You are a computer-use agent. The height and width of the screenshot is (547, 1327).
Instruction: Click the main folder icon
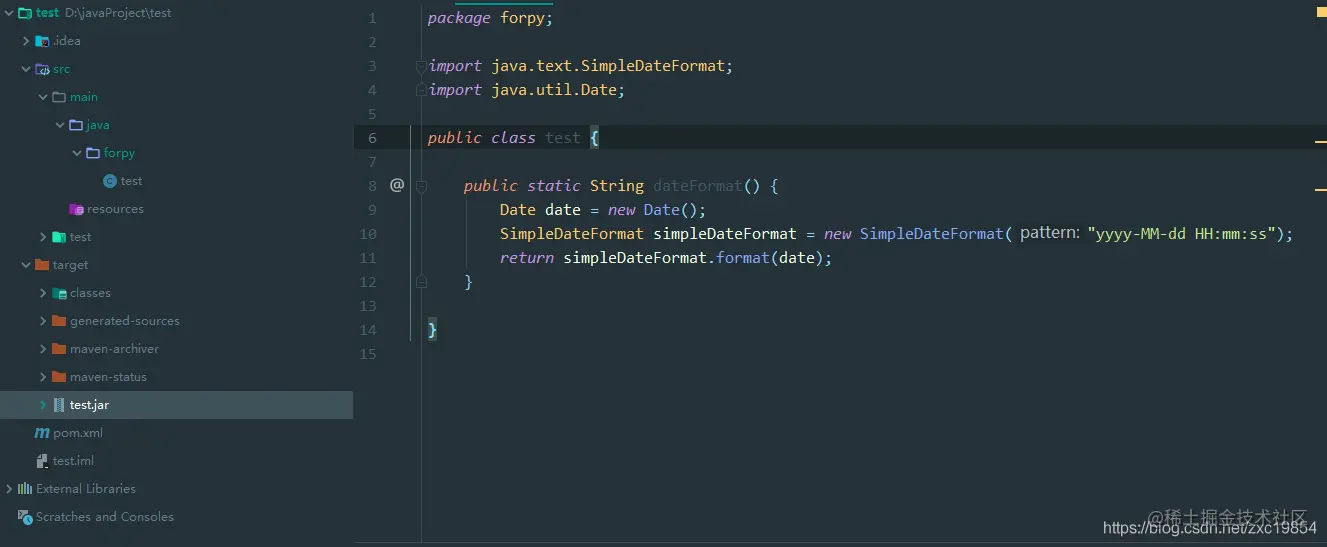59,97
